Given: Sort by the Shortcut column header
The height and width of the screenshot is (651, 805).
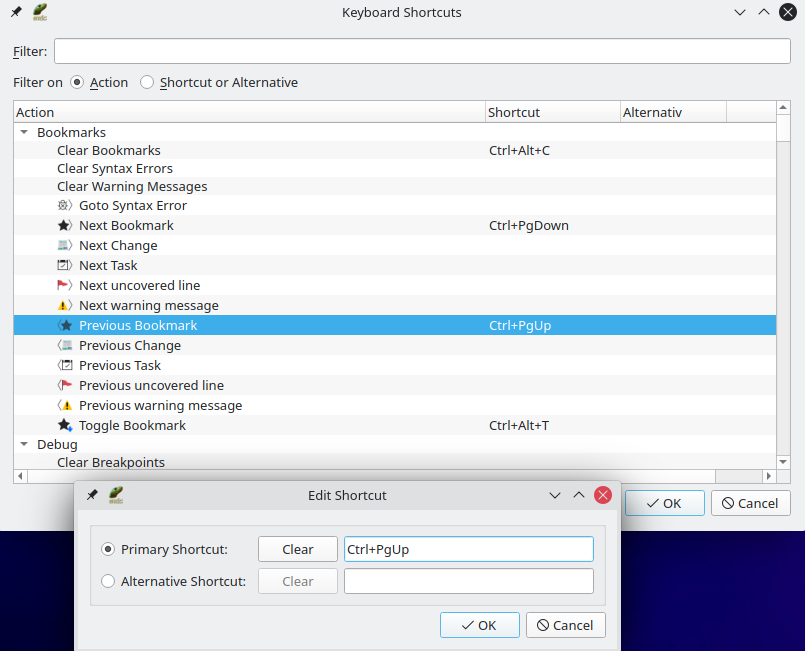Looking at the screenshot, I should (x=551, y=112).
